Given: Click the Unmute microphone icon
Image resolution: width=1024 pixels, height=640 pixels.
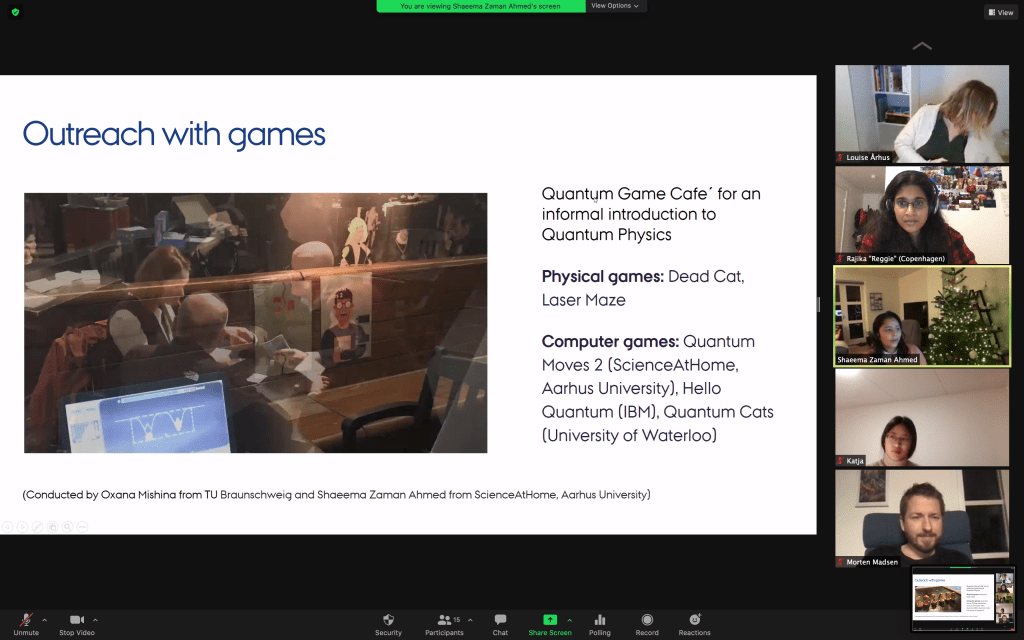Looking at the screenshot, I should [x=26, y=620].
